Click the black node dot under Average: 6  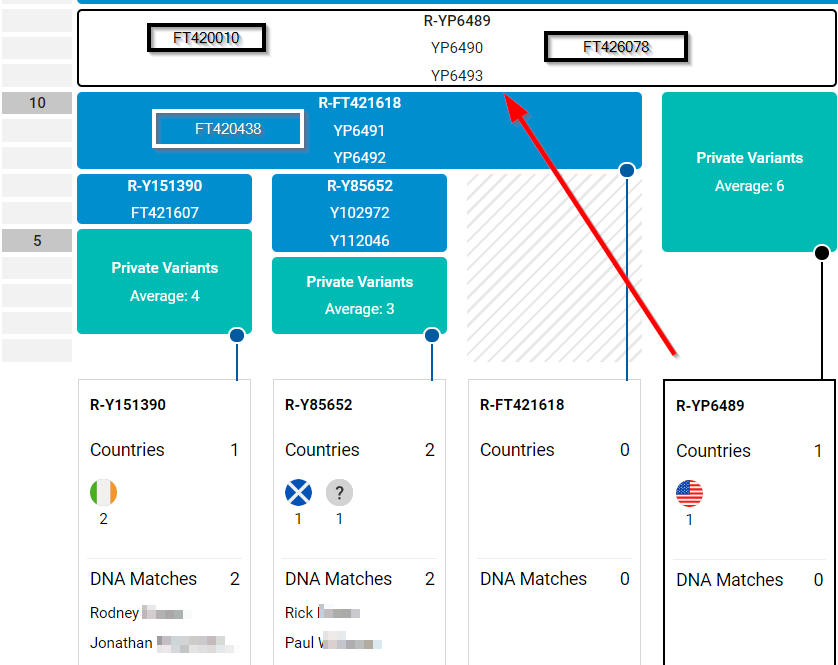click(x=822, y=253)
